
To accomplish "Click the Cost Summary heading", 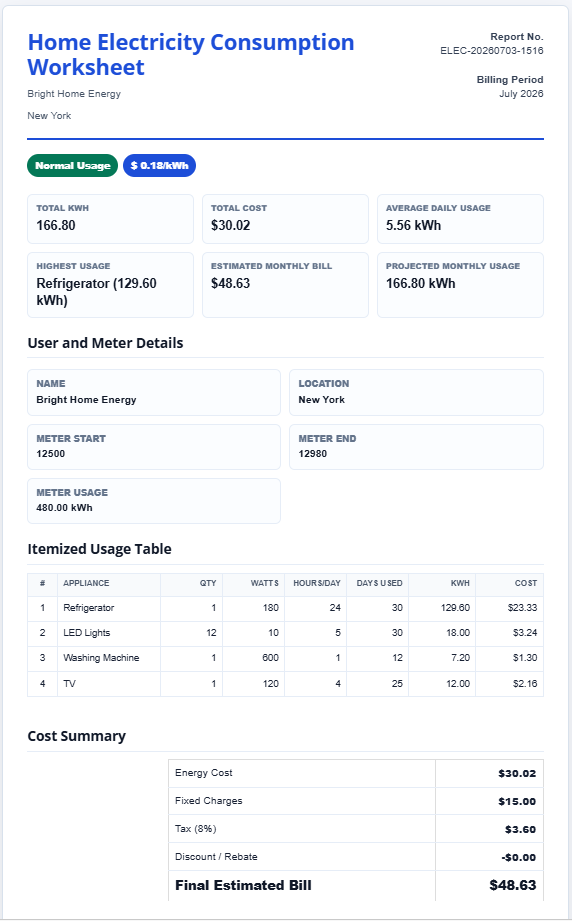I will pos(77,736).
